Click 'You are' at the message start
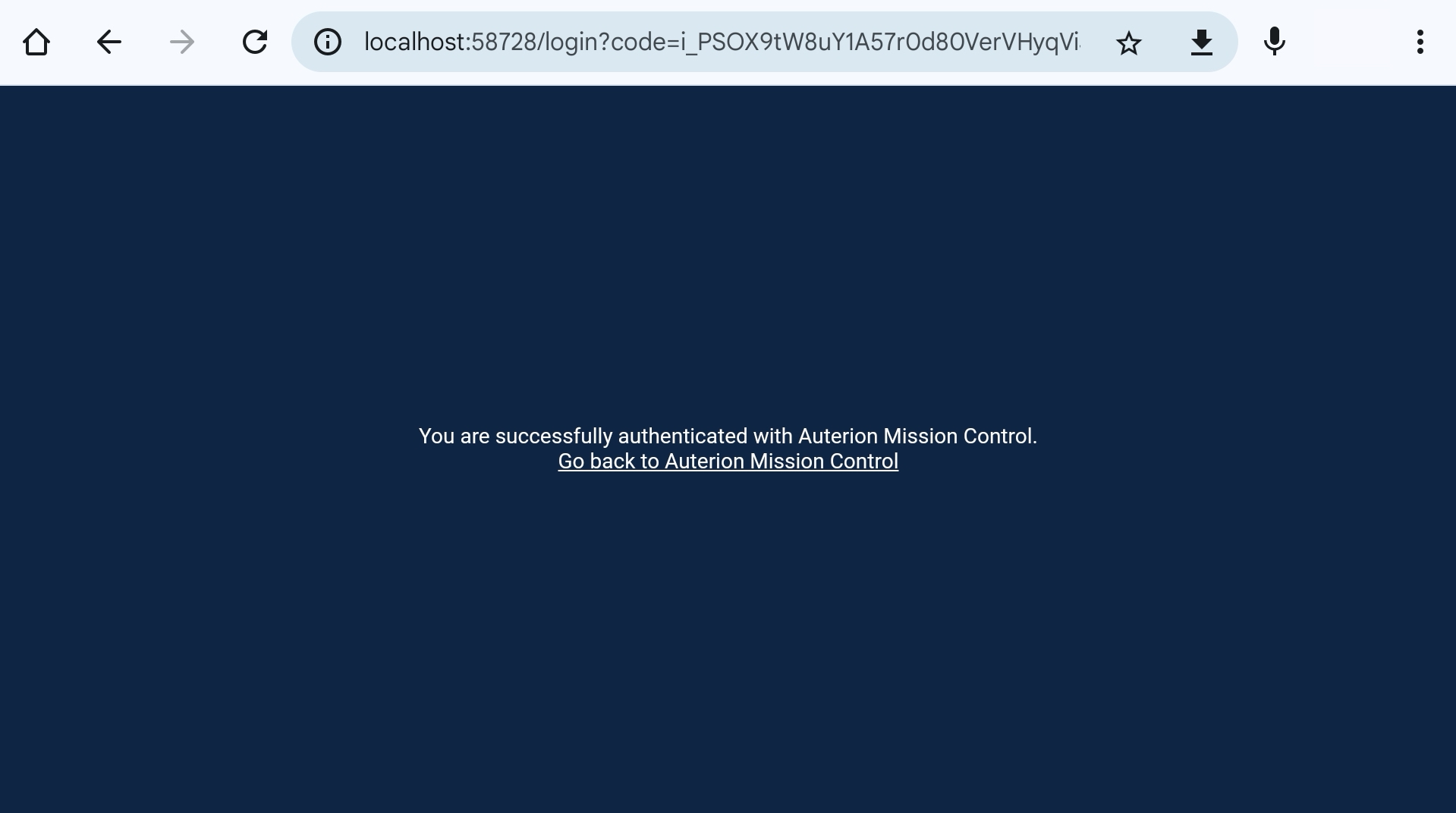The image size is (1456, 813). [x=454, y=436]
